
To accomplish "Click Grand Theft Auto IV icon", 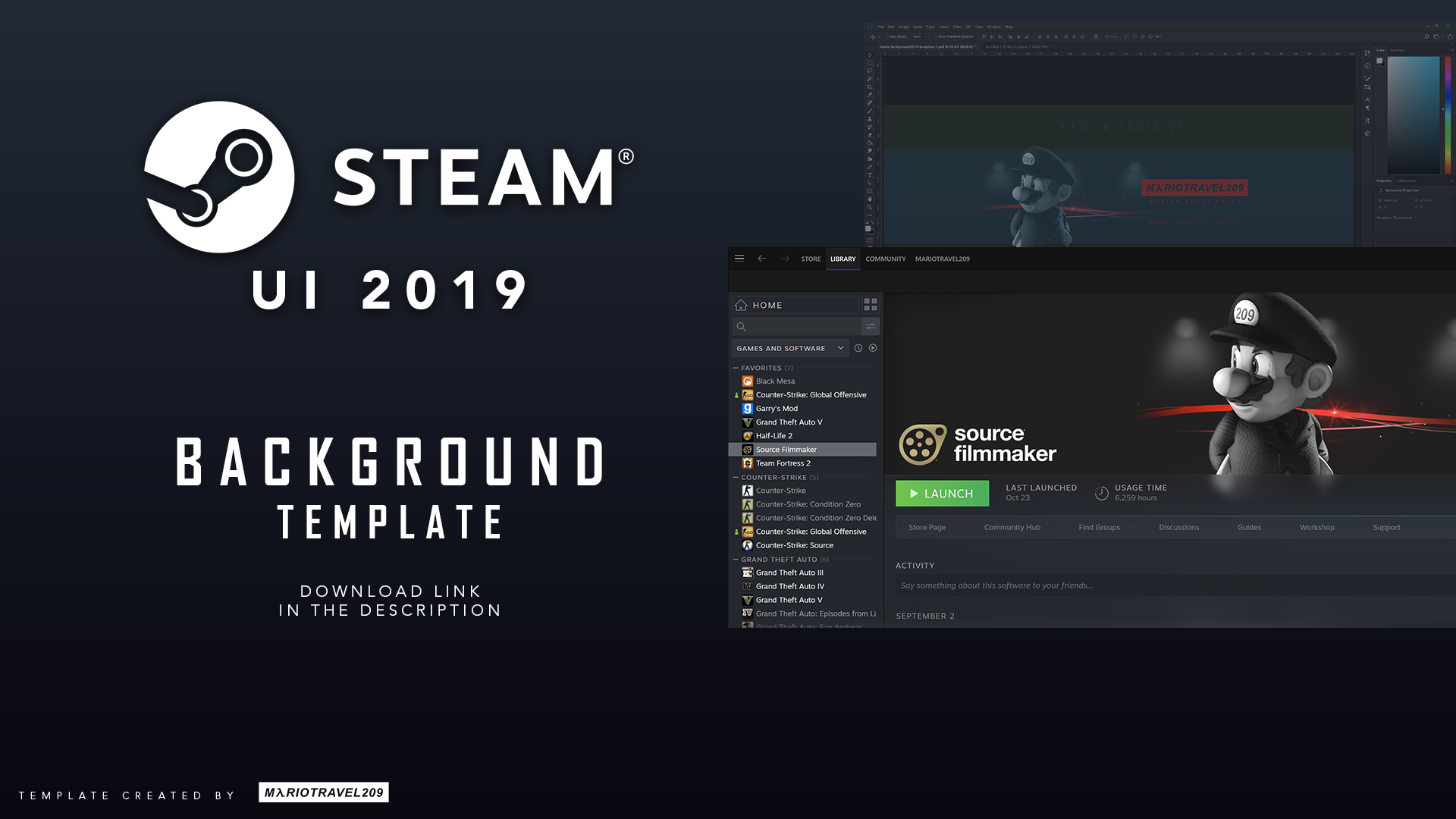I will [747, 586].
